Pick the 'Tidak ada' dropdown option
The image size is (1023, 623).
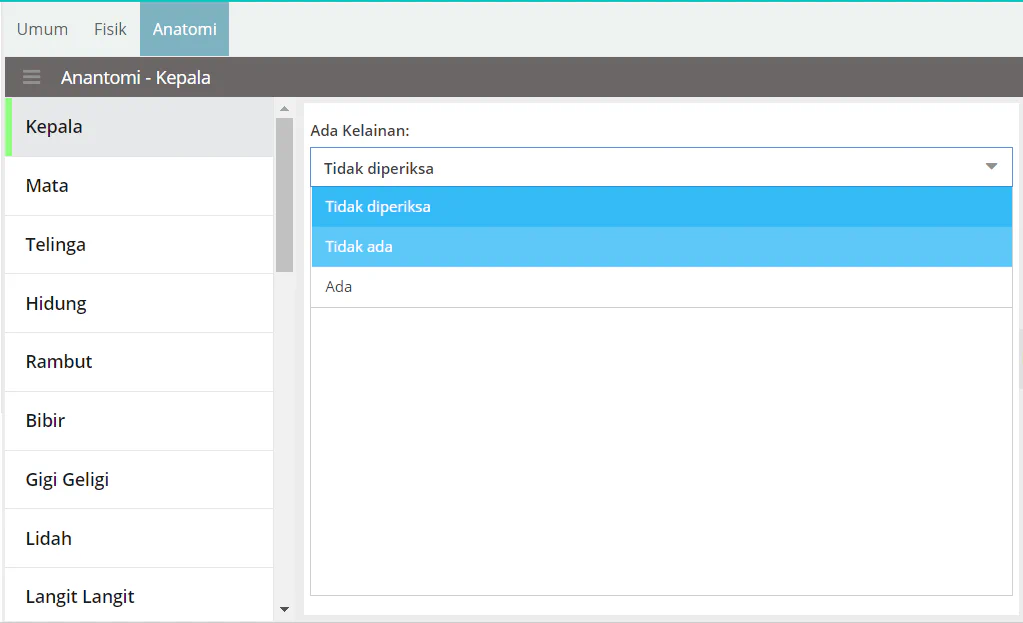coord(662,247)
